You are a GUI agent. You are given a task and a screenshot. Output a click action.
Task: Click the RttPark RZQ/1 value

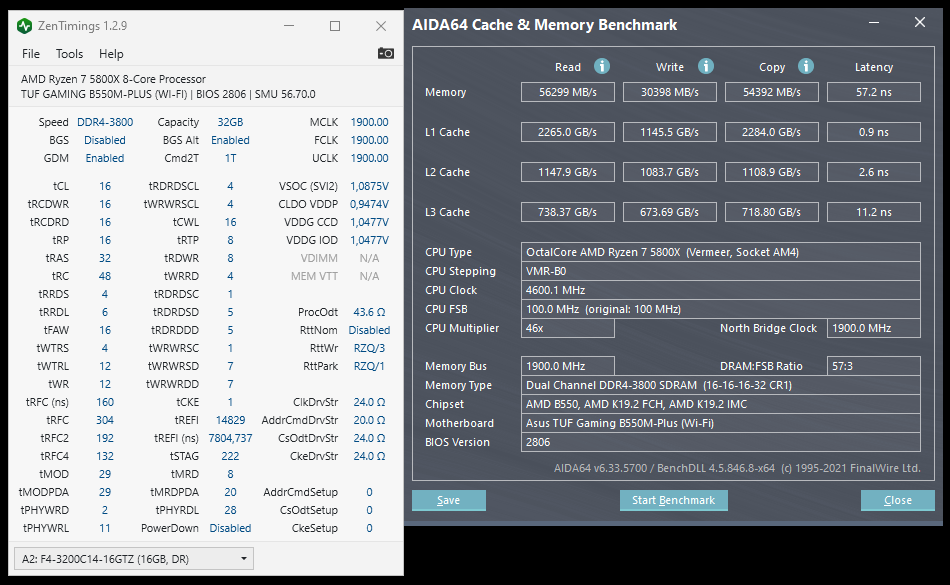coord(370,366)
